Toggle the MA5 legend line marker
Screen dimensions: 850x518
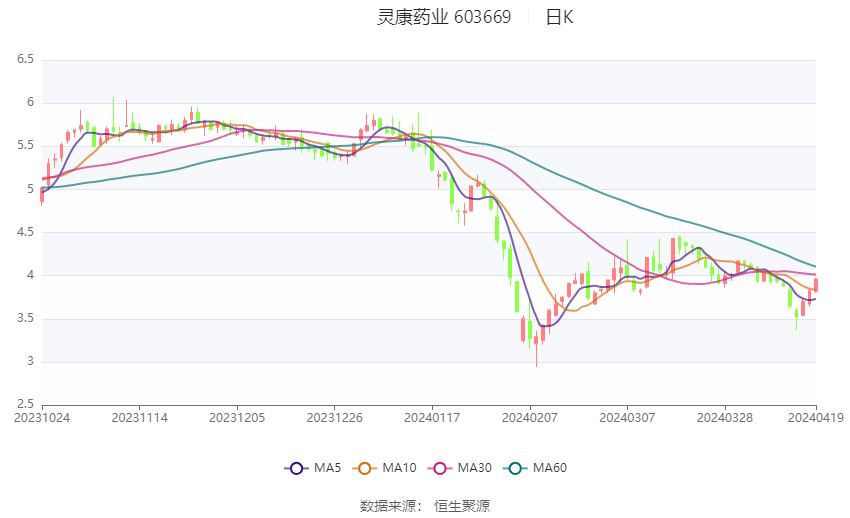(x=296, y=468)
